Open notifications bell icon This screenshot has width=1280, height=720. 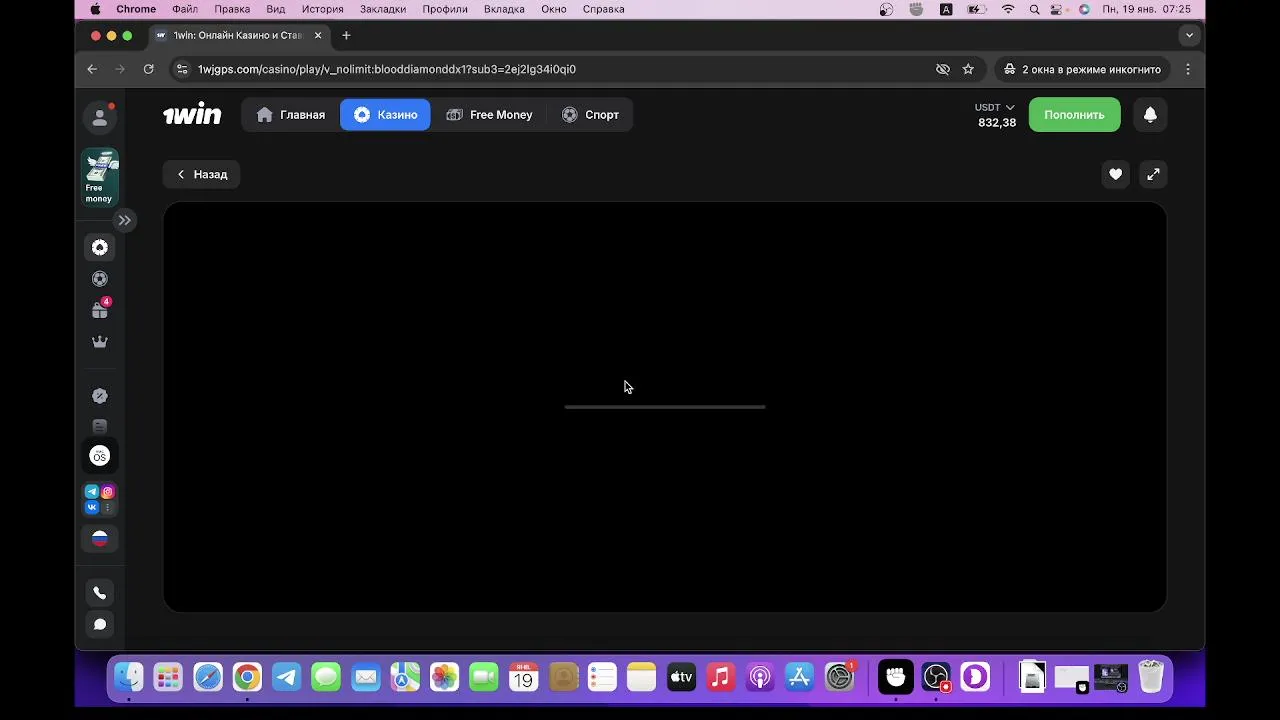click(1150, 115)
